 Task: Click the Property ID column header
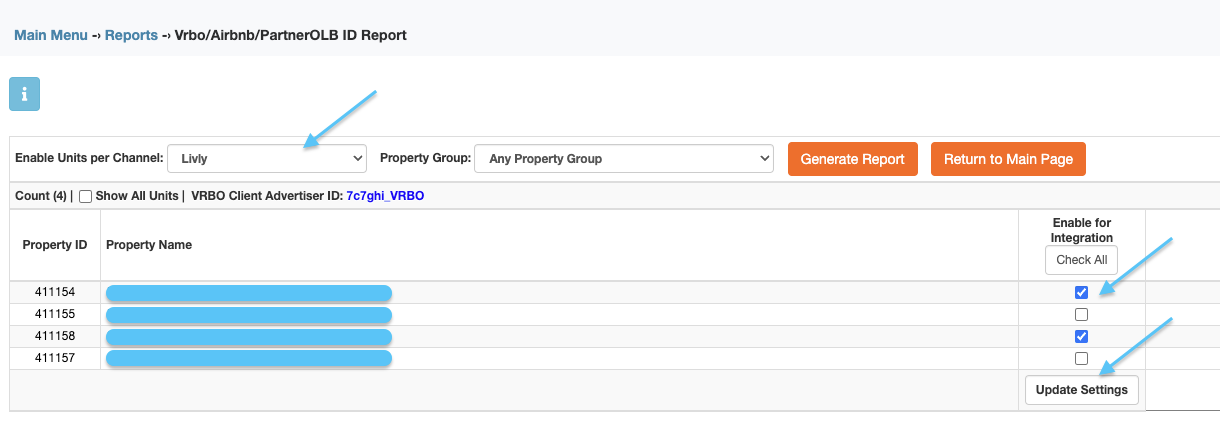[x=55, y=245]
